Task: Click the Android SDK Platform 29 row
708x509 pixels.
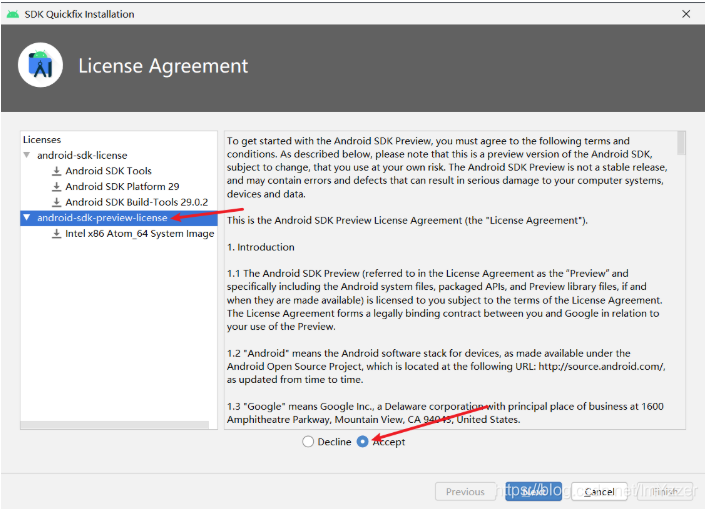Action: click(122, 186)
